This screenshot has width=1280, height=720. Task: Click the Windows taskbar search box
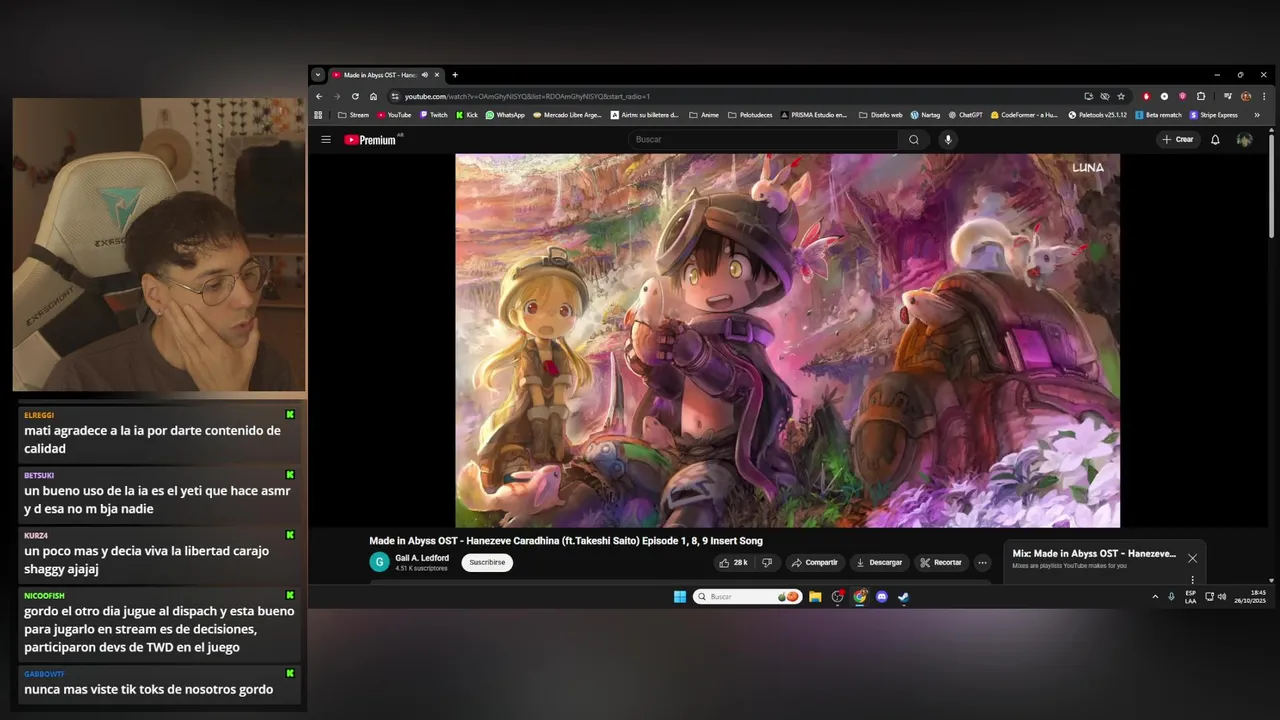click(x=747, y=597)
